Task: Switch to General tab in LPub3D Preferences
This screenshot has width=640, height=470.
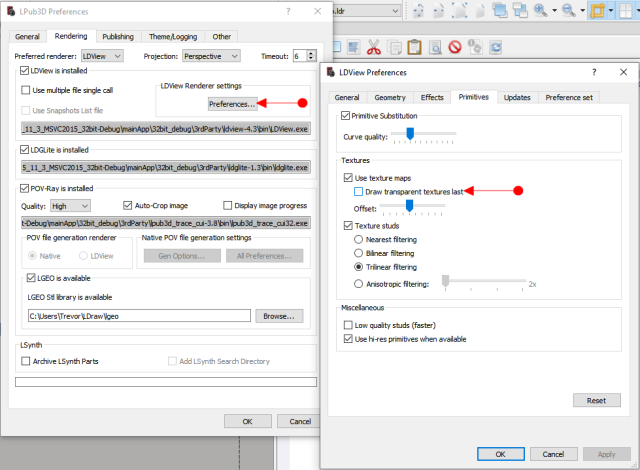Action: pyautogui.click(x=27, y=37)
